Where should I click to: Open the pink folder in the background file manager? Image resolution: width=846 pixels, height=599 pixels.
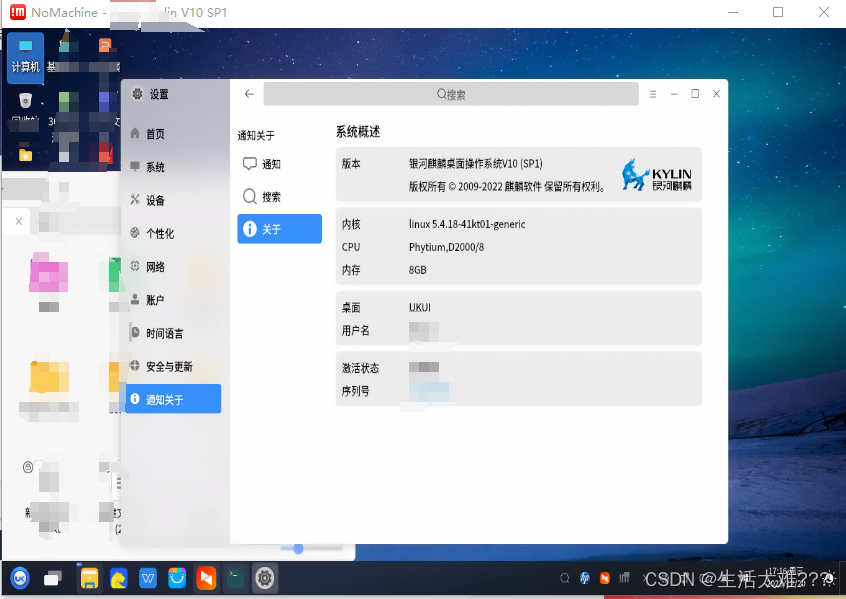(x=49, y=274)
